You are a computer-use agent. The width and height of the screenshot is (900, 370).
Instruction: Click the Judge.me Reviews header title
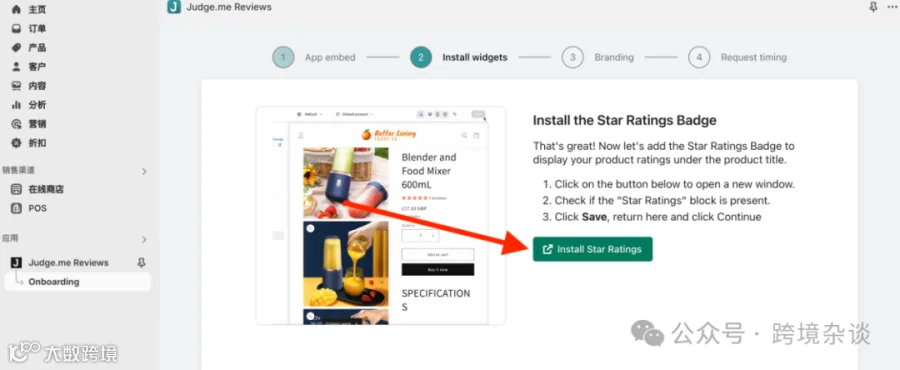[x=229, y=7]
